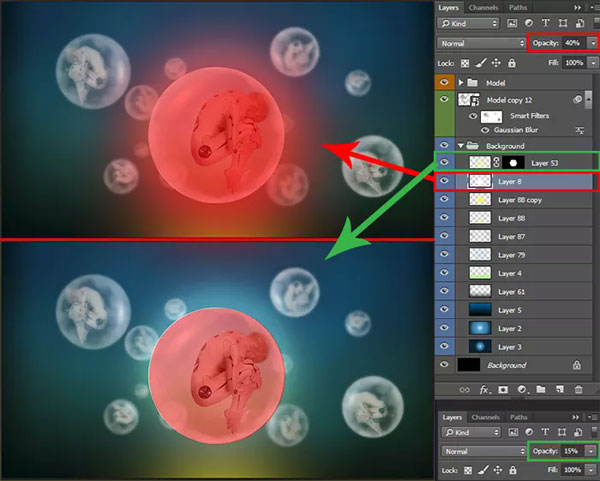Collapse the Background group triangle
Image resolution: width=600 pixels, height=481 pixels.
pyautogui.click(x=461, y=145)
